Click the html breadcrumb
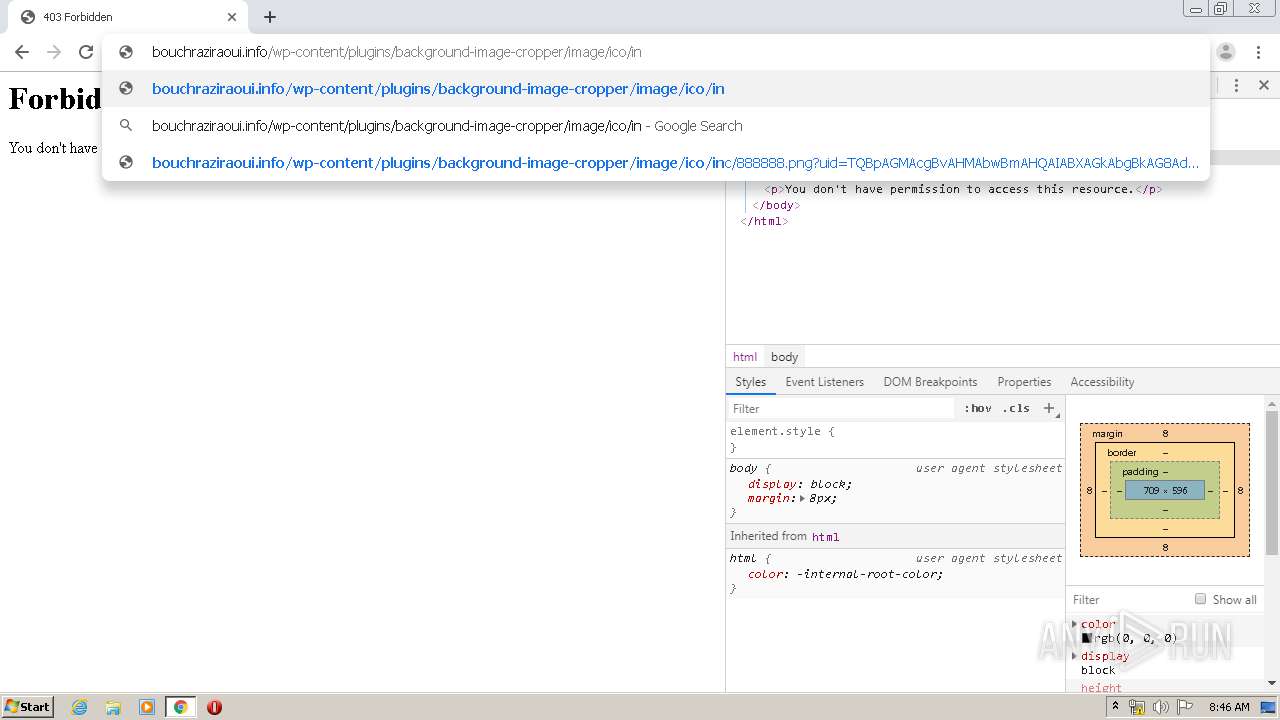 click(x=745, y=357)
